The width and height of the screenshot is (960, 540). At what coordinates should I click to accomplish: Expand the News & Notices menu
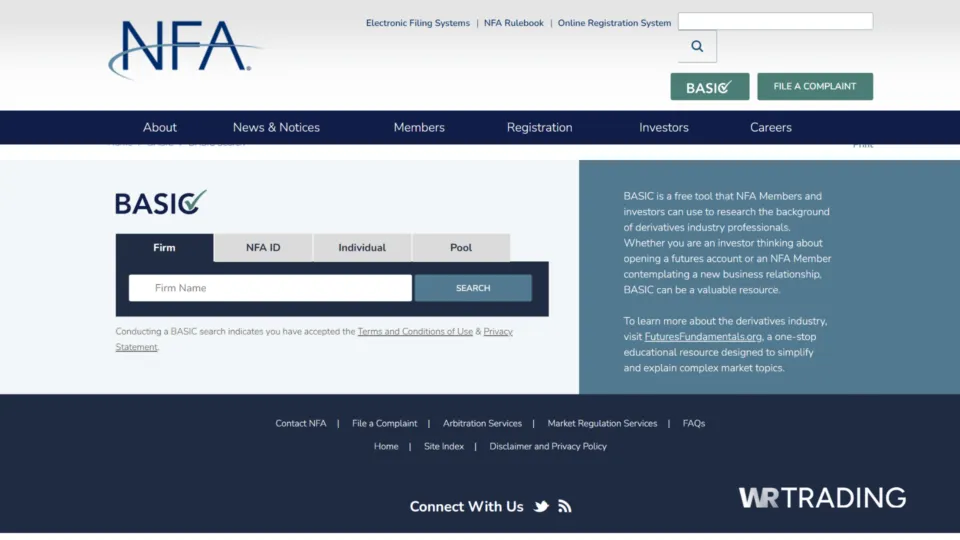point(276,128)
